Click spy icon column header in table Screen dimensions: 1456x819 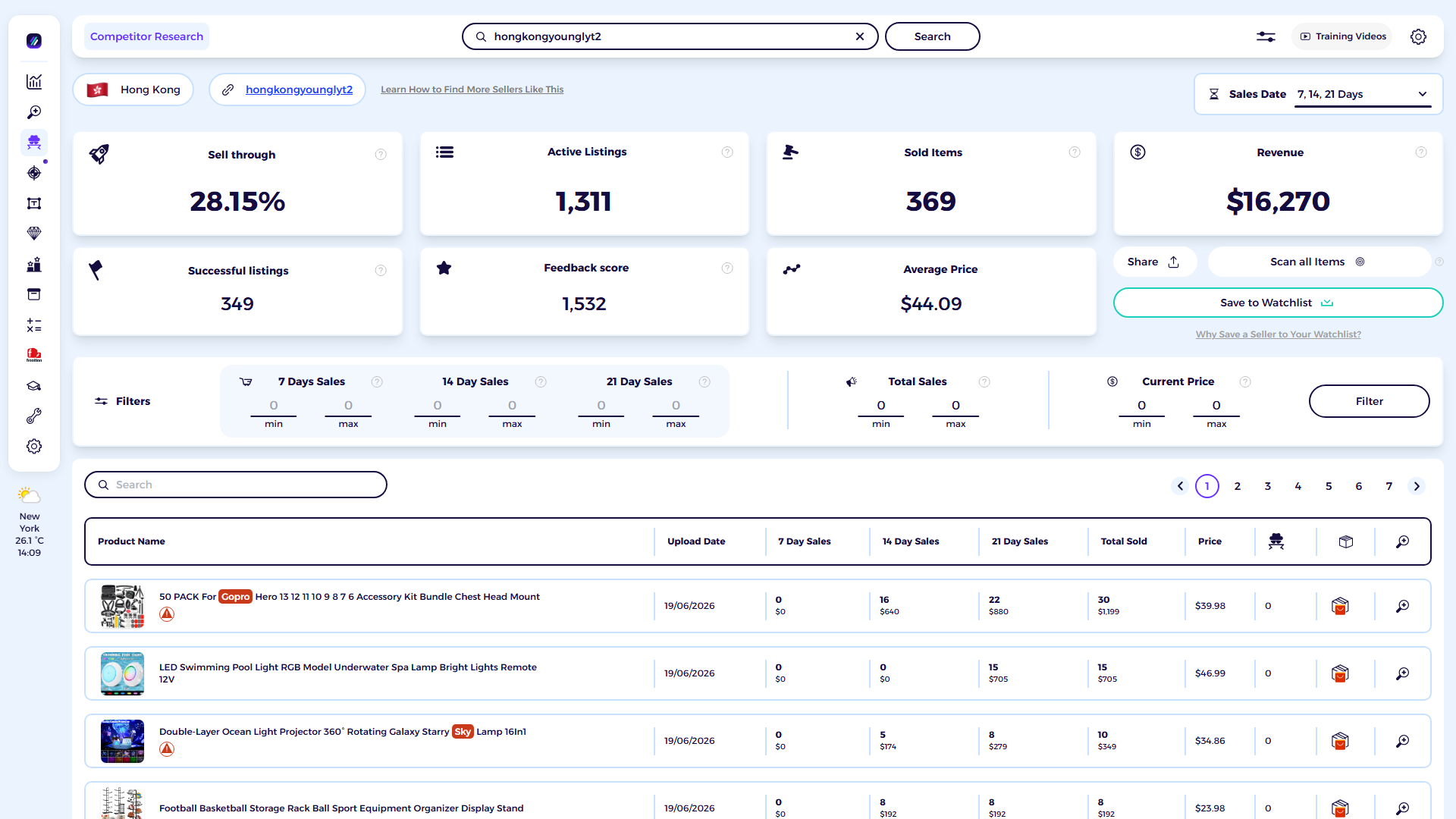(1276, 541)
